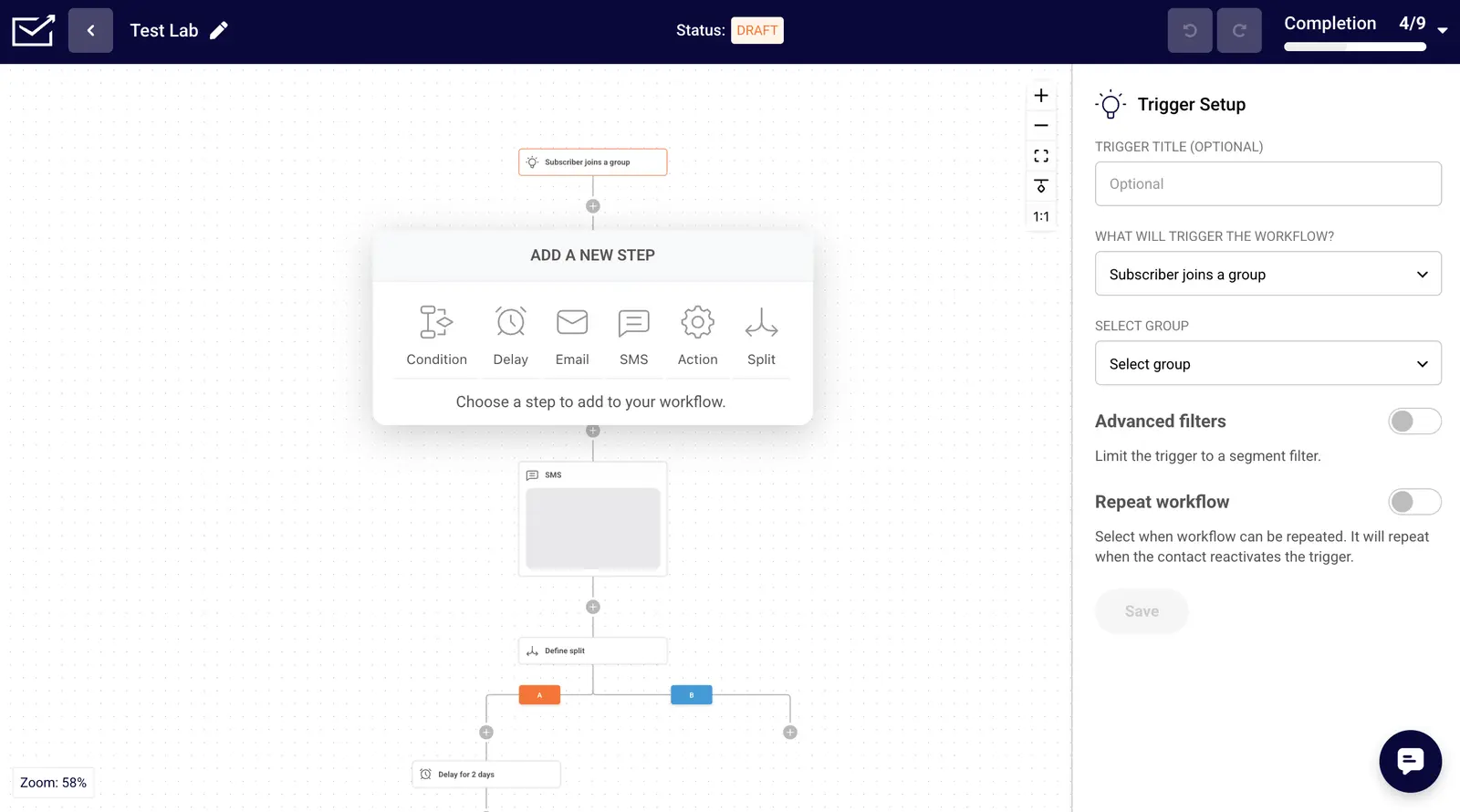This screenshot has height=812, width=1460.
Task: Select split branch B
Action: [692, 695]
